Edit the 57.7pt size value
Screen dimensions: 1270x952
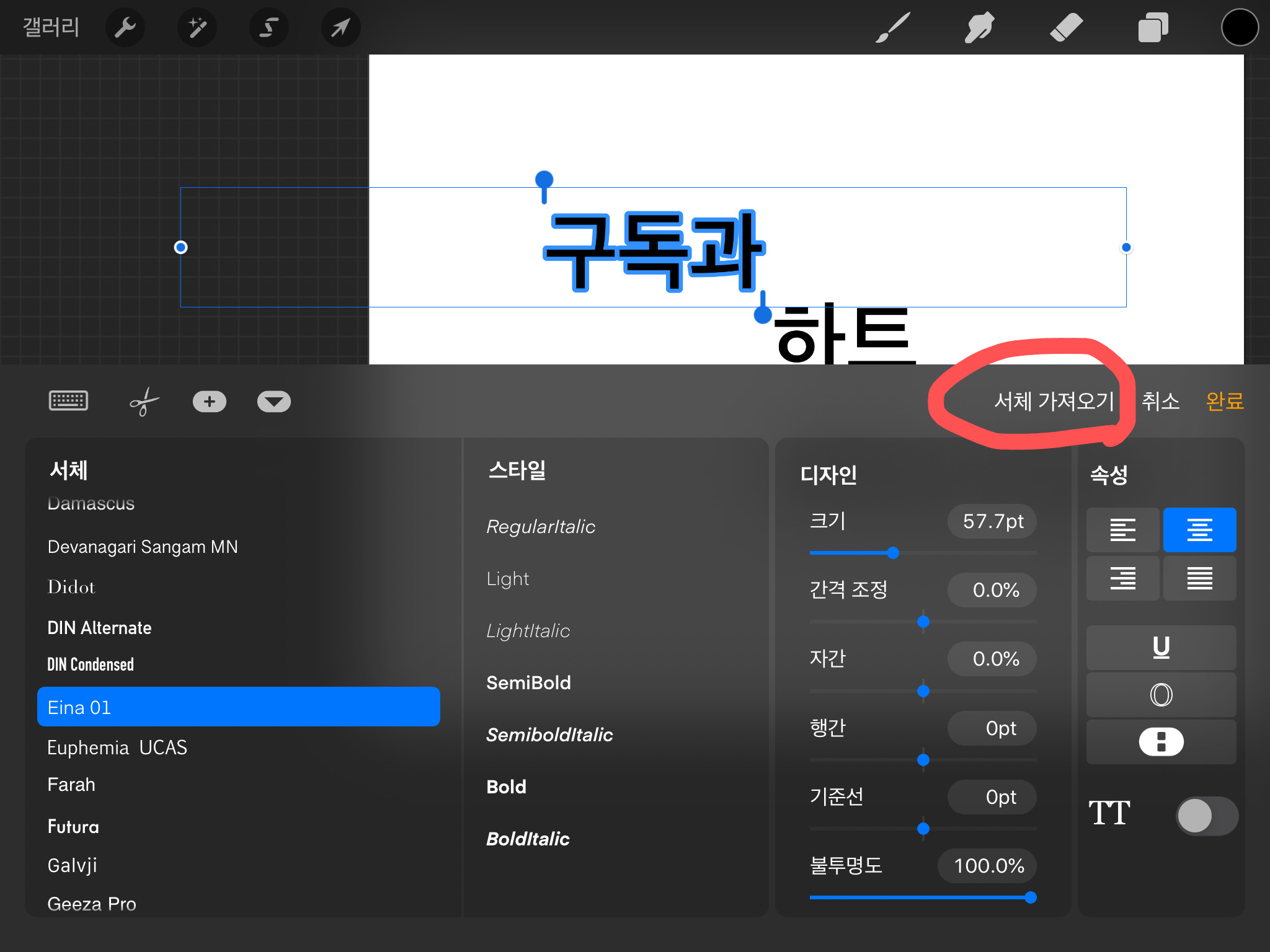992,521
